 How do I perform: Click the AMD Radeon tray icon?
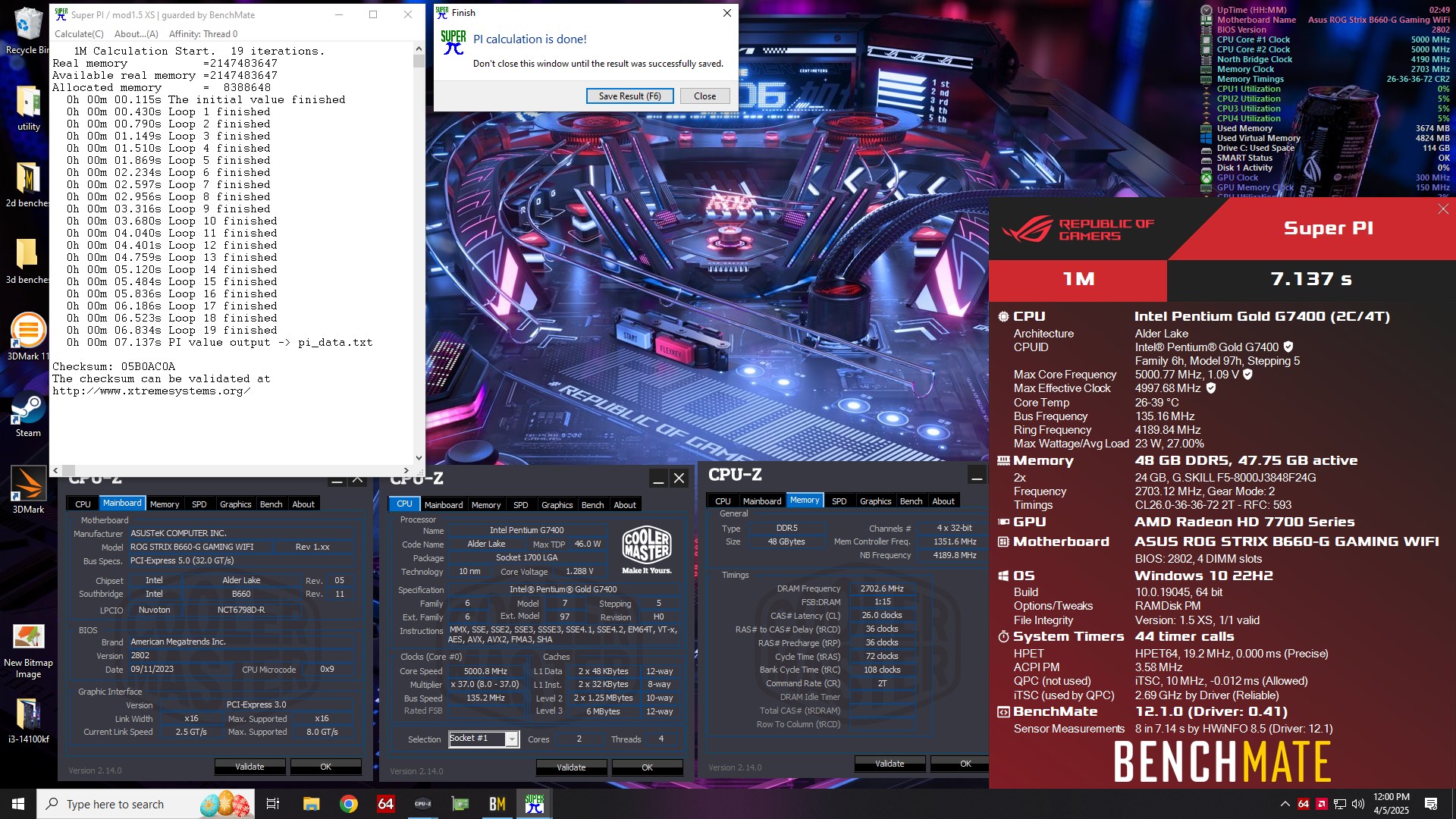coord(1322,804)
